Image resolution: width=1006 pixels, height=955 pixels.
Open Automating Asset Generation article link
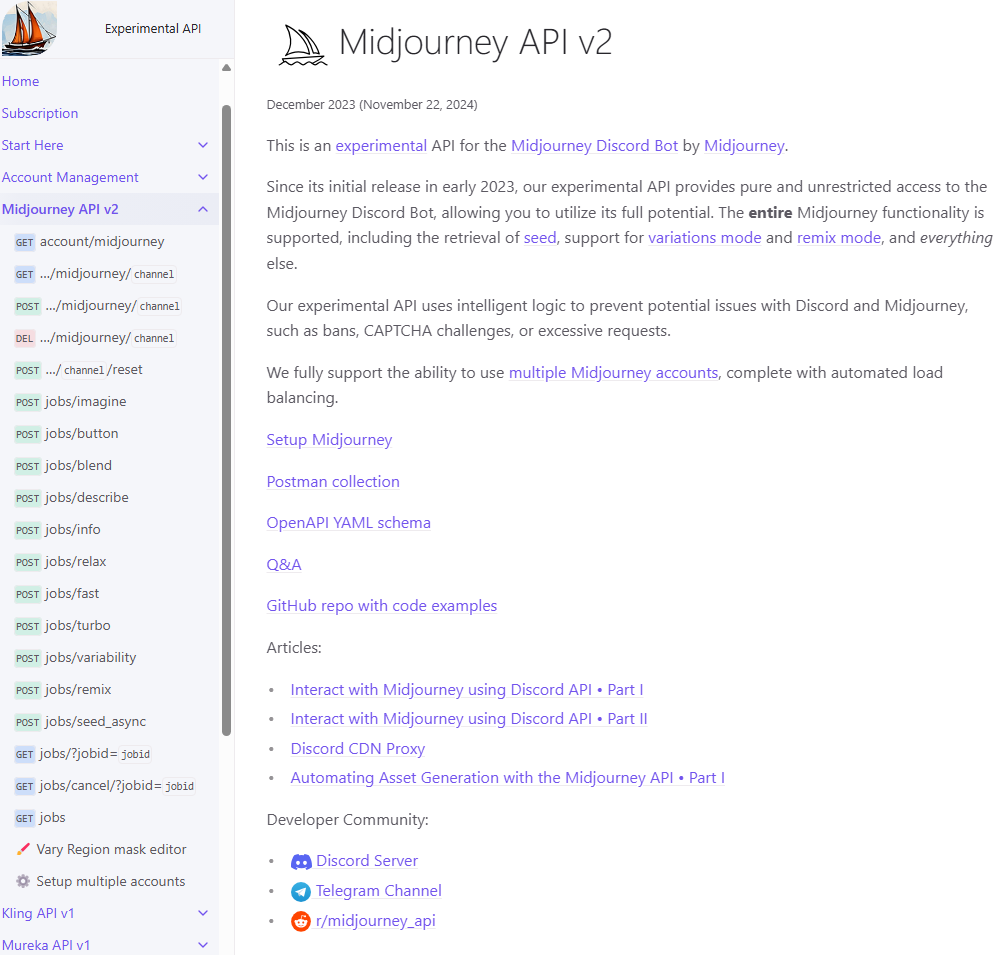pos(507,778)
